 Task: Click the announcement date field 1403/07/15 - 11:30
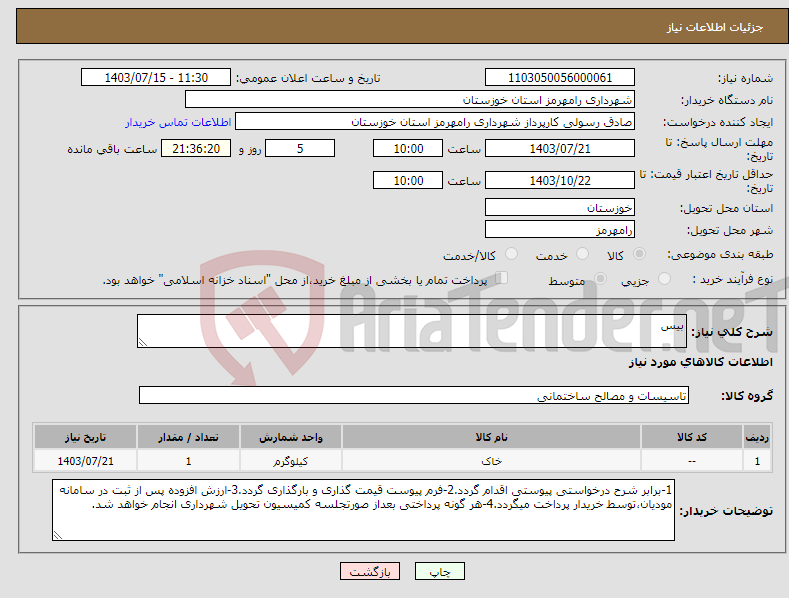coord(156,78)
